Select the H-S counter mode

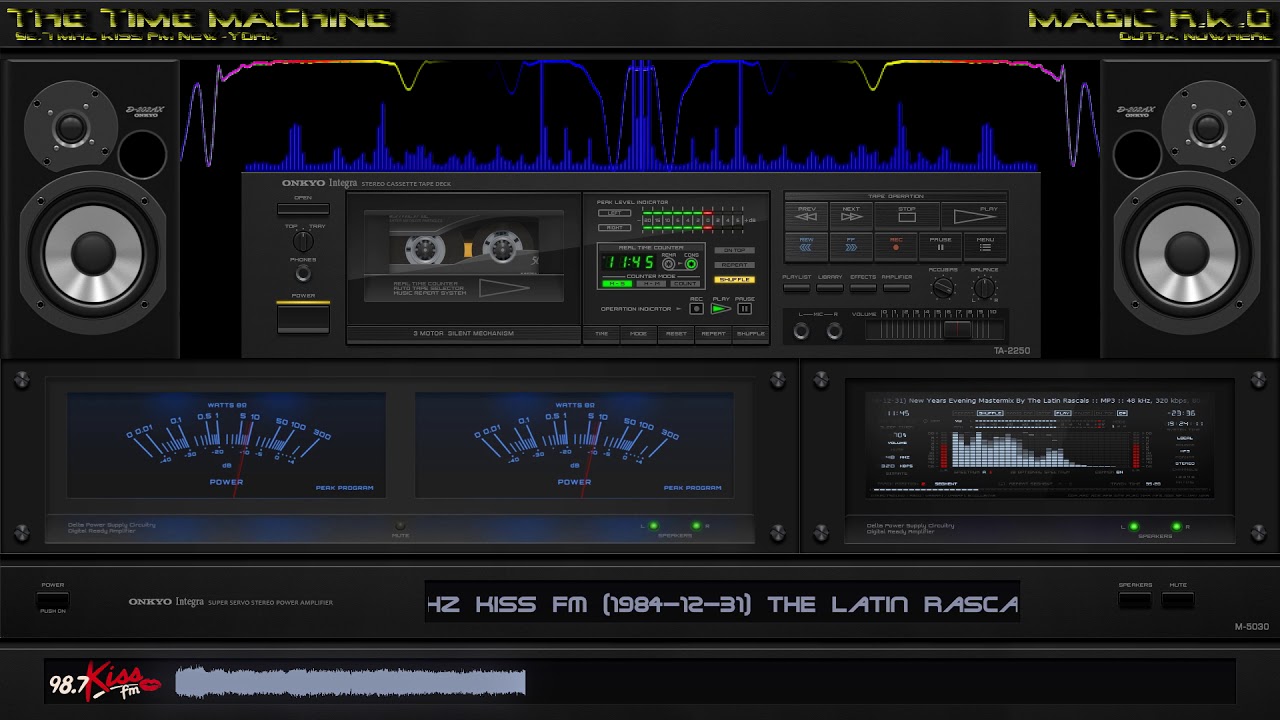(x=617, y=284)
